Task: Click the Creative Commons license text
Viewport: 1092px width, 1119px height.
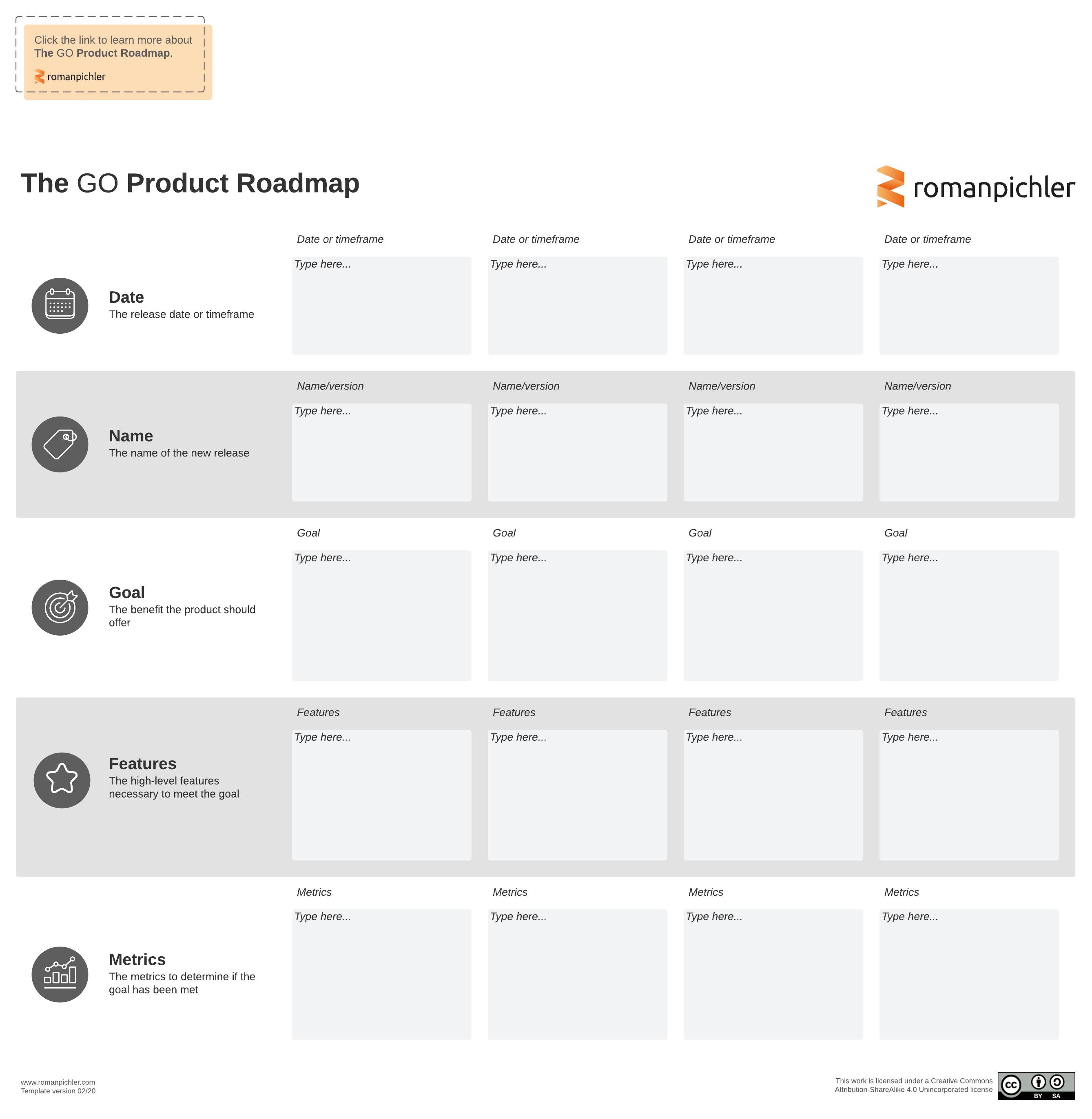Action: (x=913, y=1085)
